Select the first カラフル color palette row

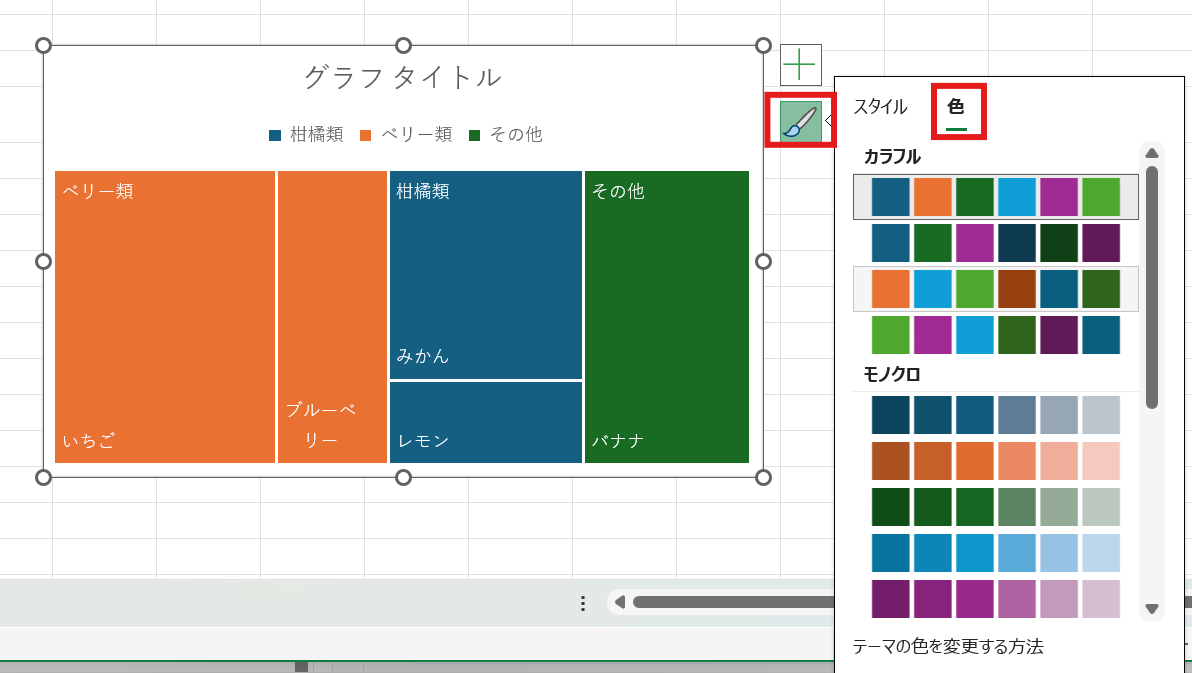995,196
